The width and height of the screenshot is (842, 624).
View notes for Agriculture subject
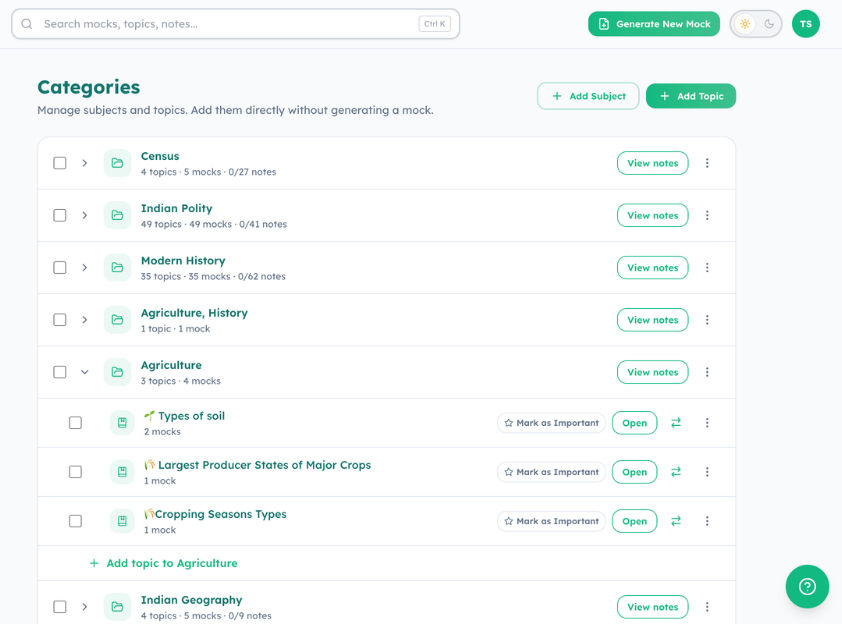pyautogui.click(x=652, y=372)
